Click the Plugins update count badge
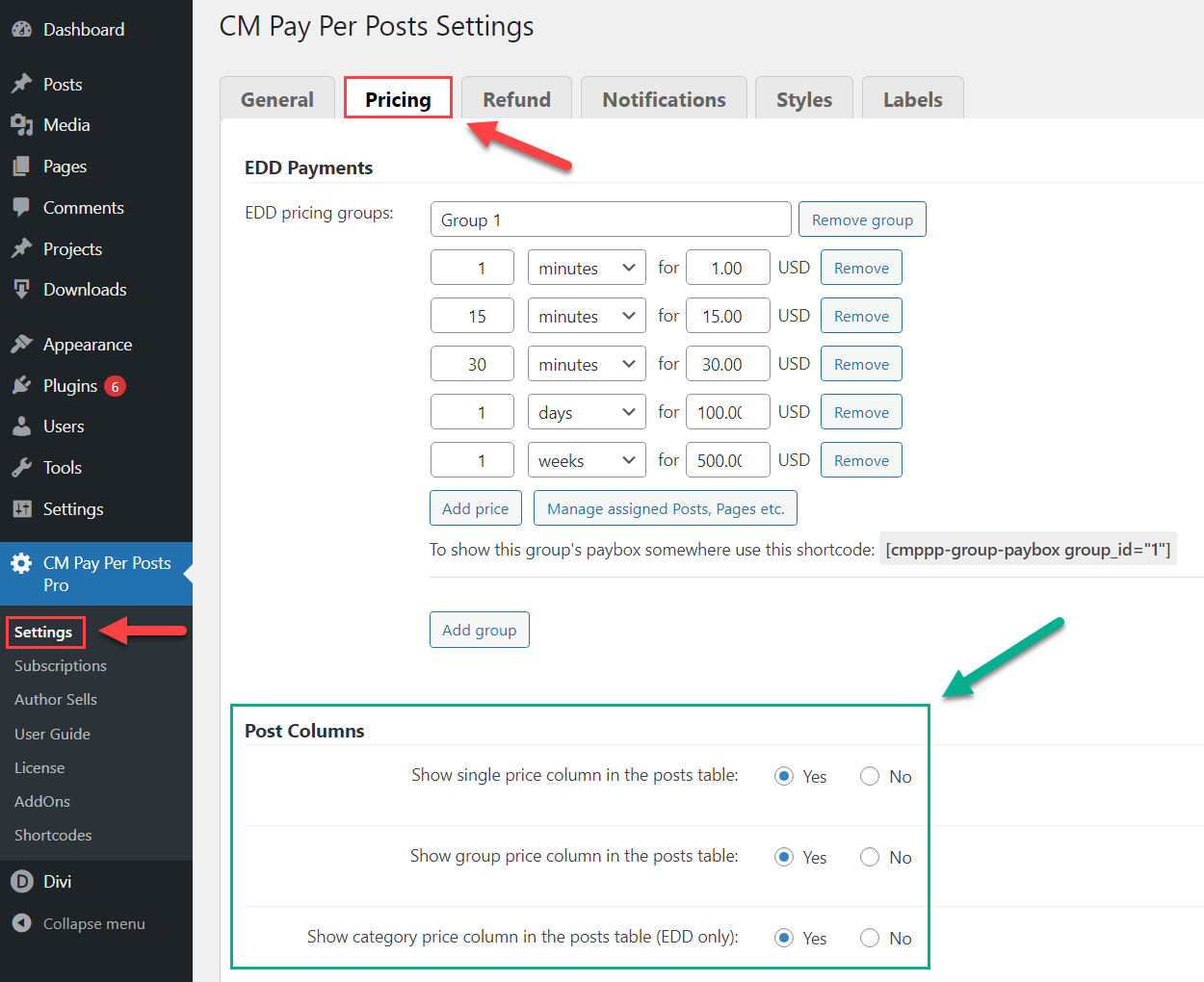 click(x=115, y=387)
